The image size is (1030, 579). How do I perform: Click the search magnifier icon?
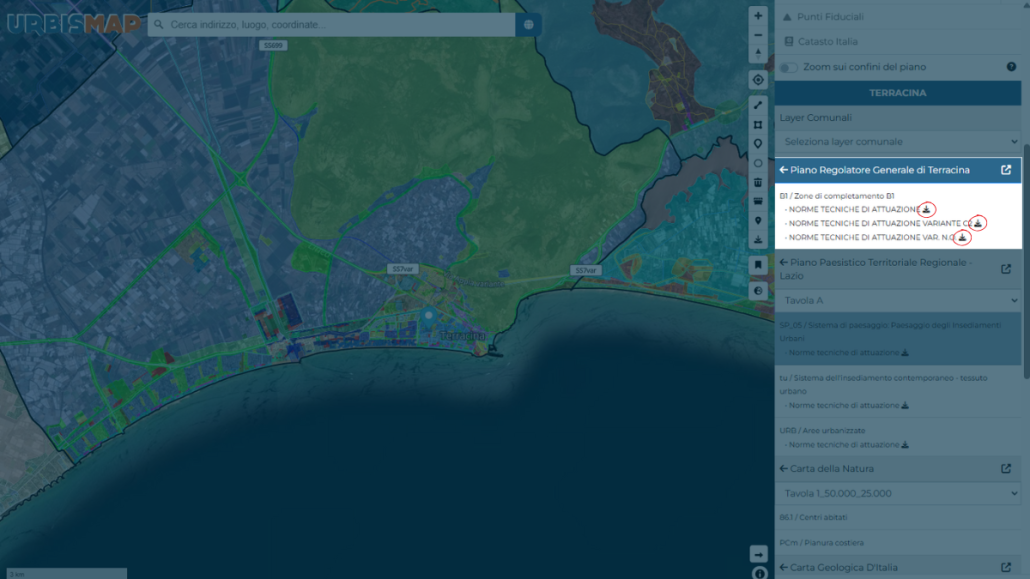pos(158,25)
